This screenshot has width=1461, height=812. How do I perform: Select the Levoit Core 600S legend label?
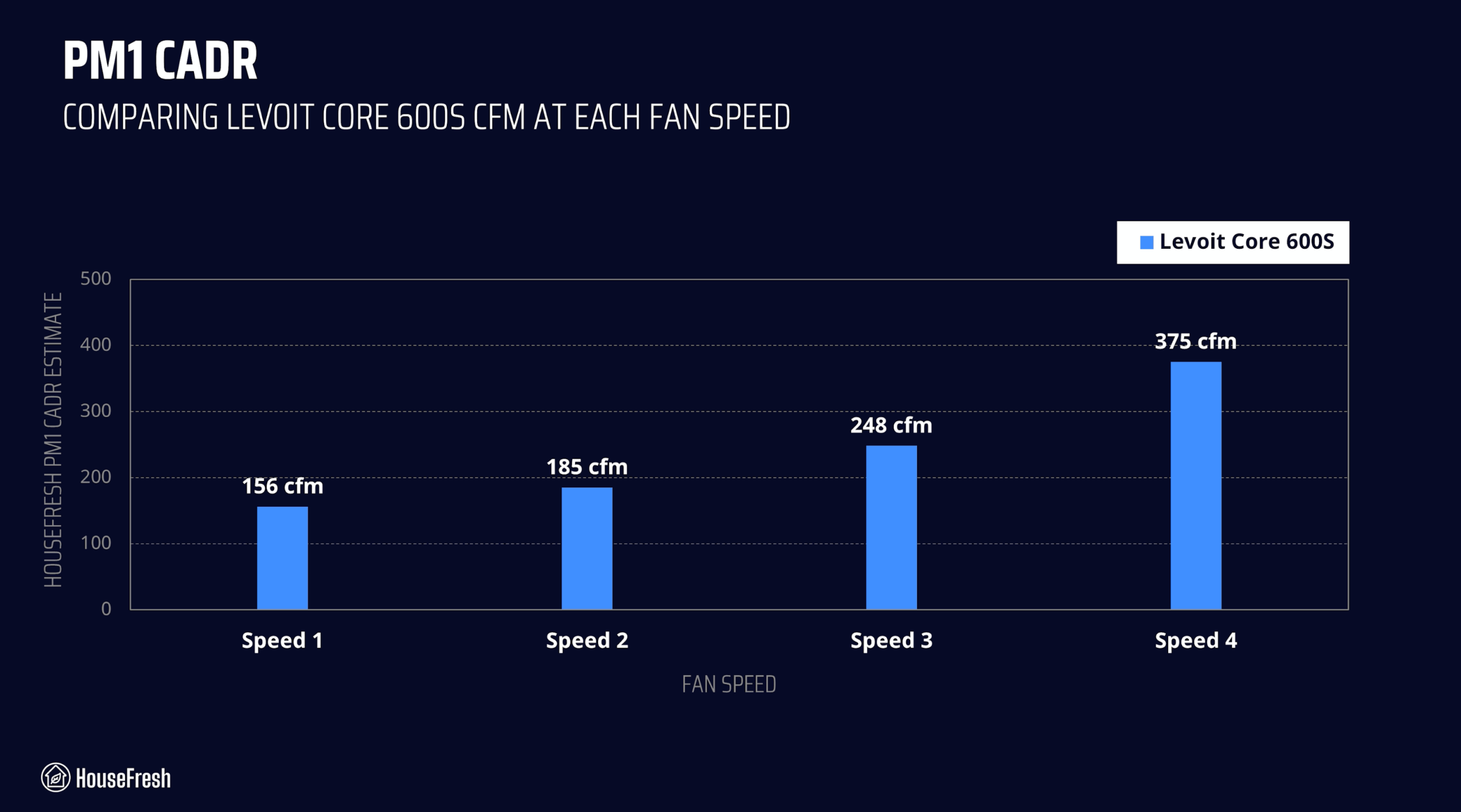point(1246,242)
